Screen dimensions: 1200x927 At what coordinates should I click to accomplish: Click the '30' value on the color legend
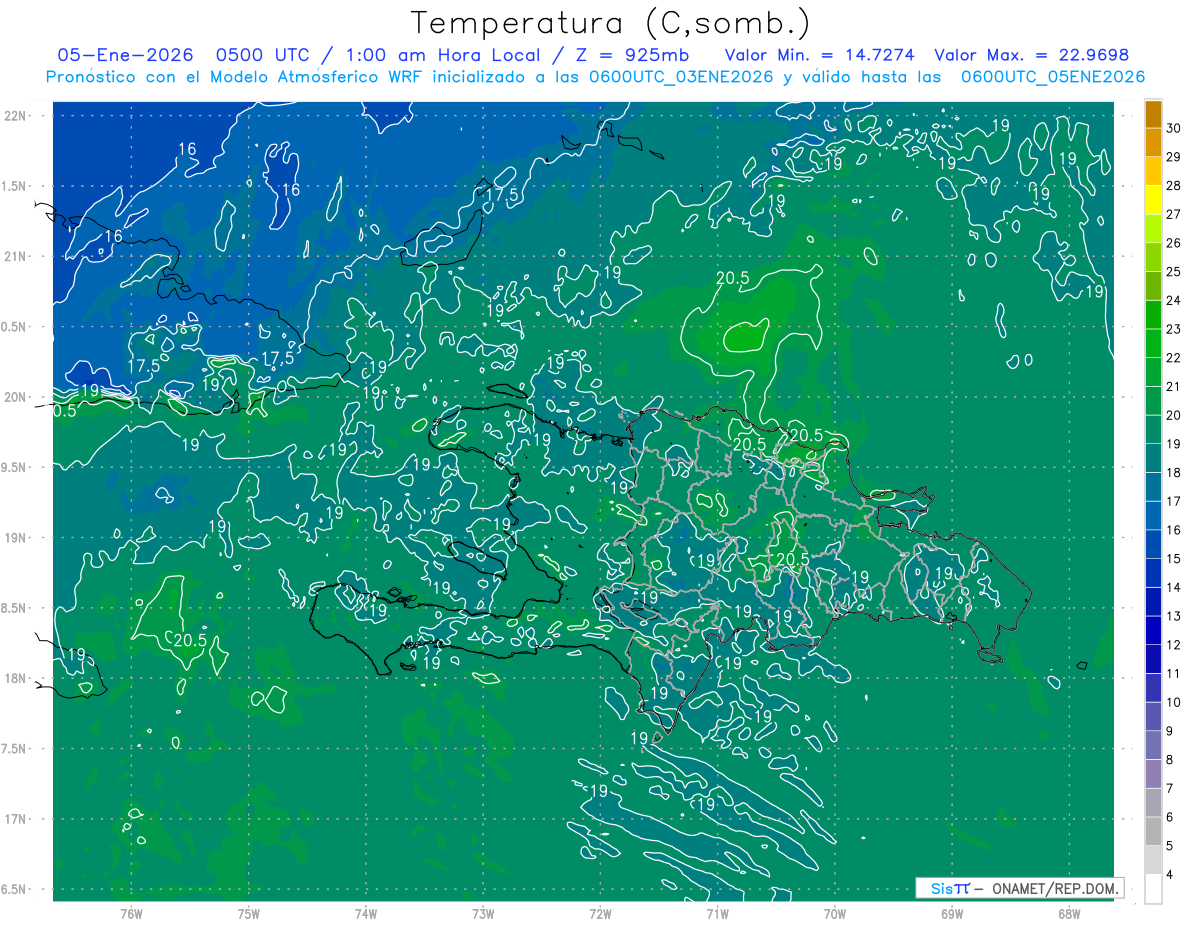(1174, 128)
